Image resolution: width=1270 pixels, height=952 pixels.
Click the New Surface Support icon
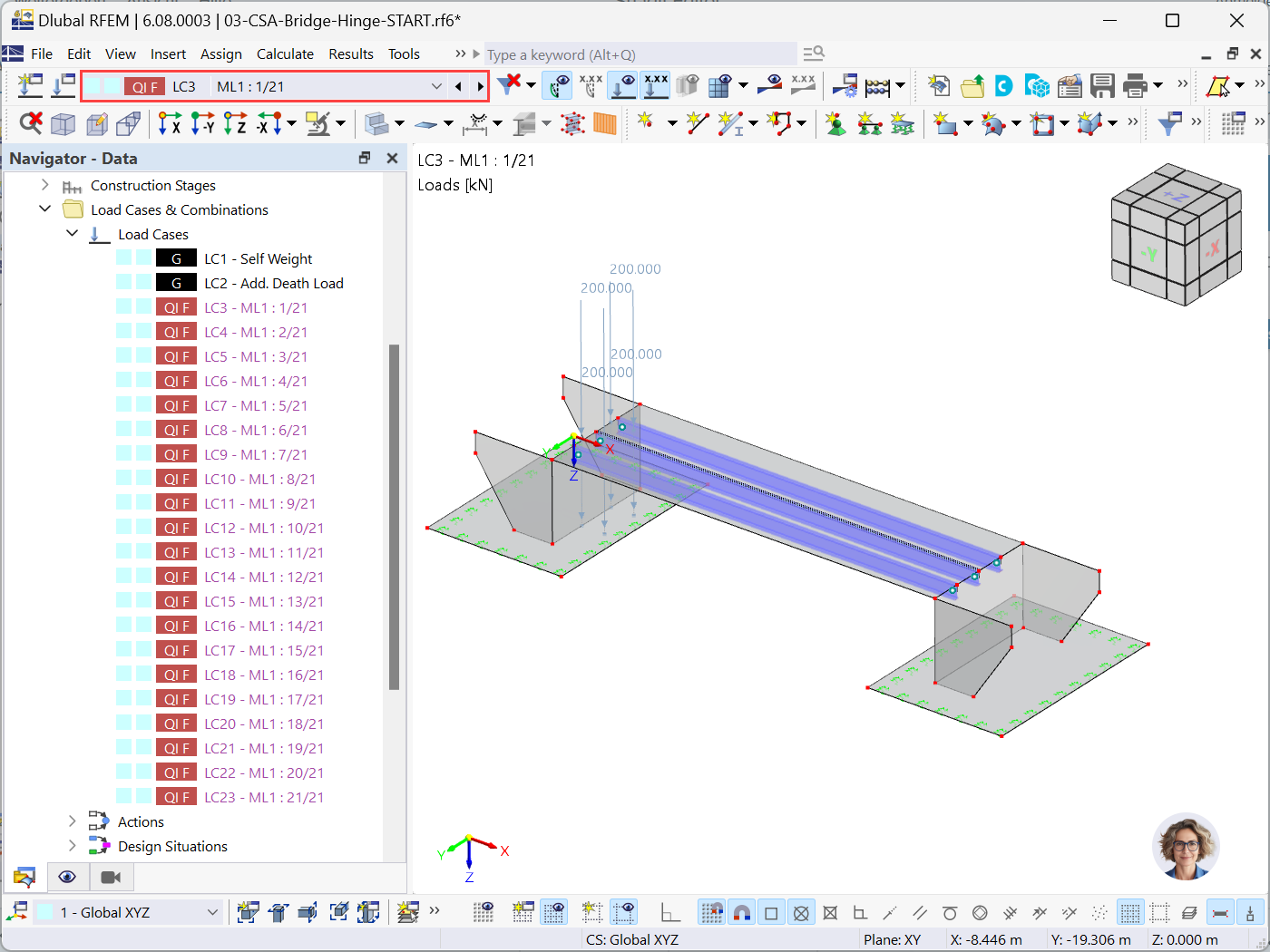click(x=902, y=123)
